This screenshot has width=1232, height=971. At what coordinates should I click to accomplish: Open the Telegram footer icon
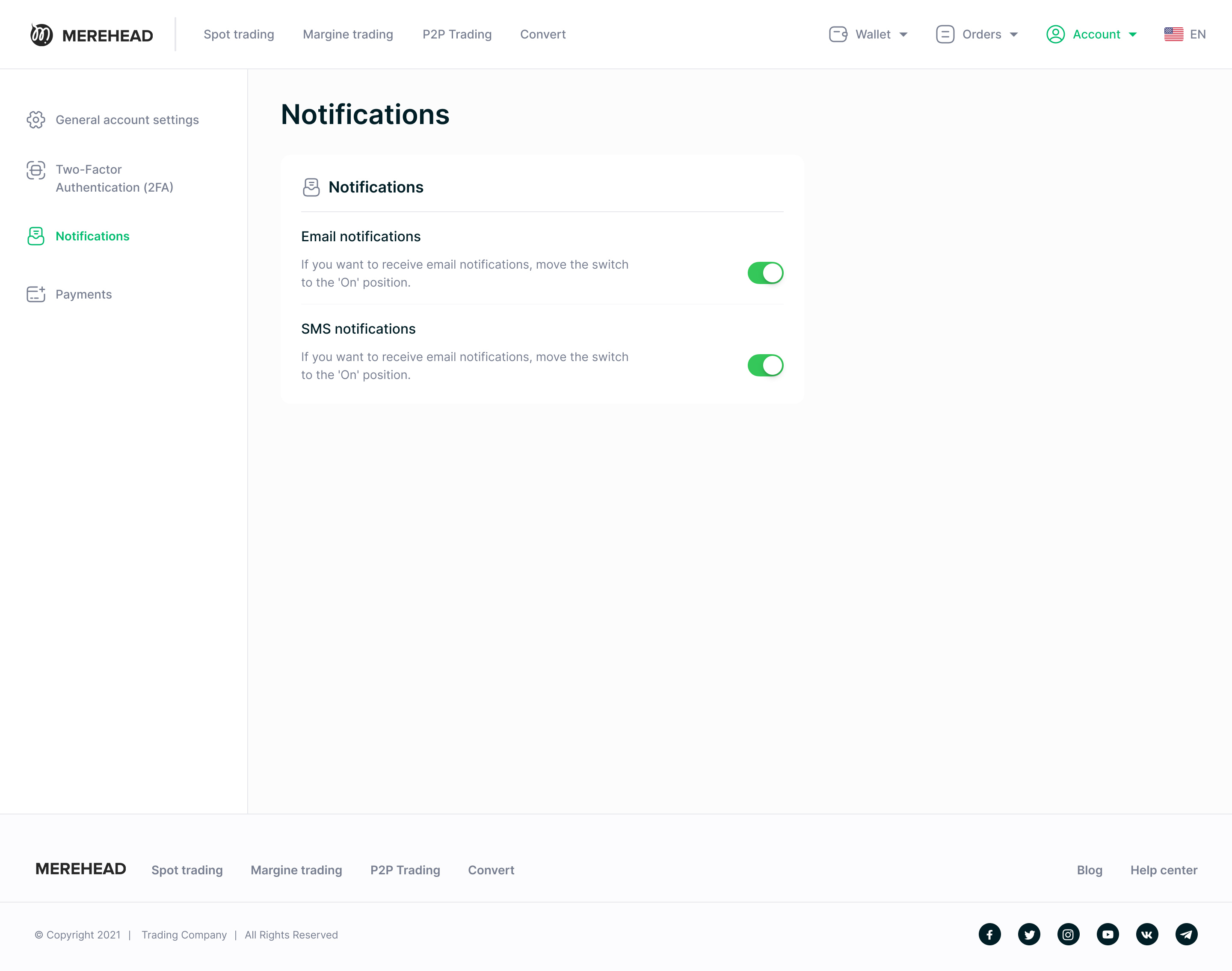point(1186,934)
